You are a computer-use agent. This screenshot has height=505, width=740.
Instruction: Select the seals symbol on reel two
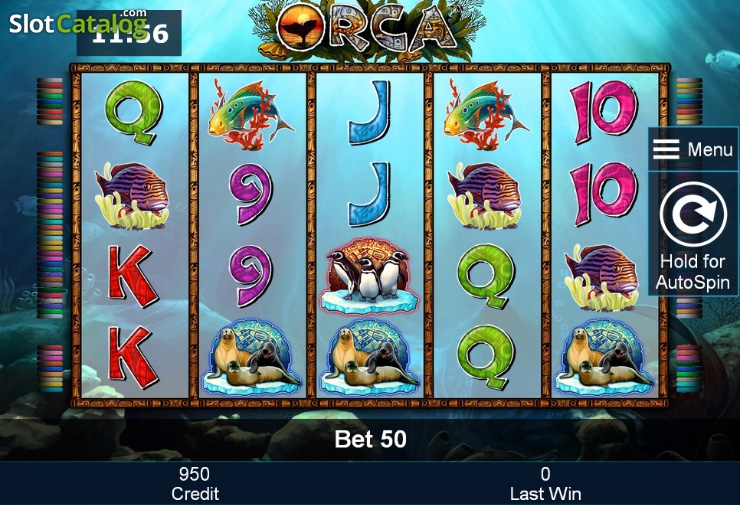(x=252, y=359)
